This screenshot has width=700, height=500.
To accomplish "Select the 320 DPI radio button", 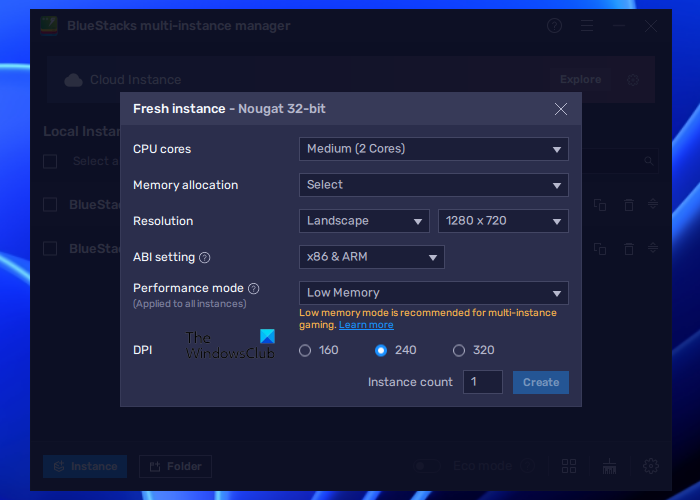I will [459, 350].
